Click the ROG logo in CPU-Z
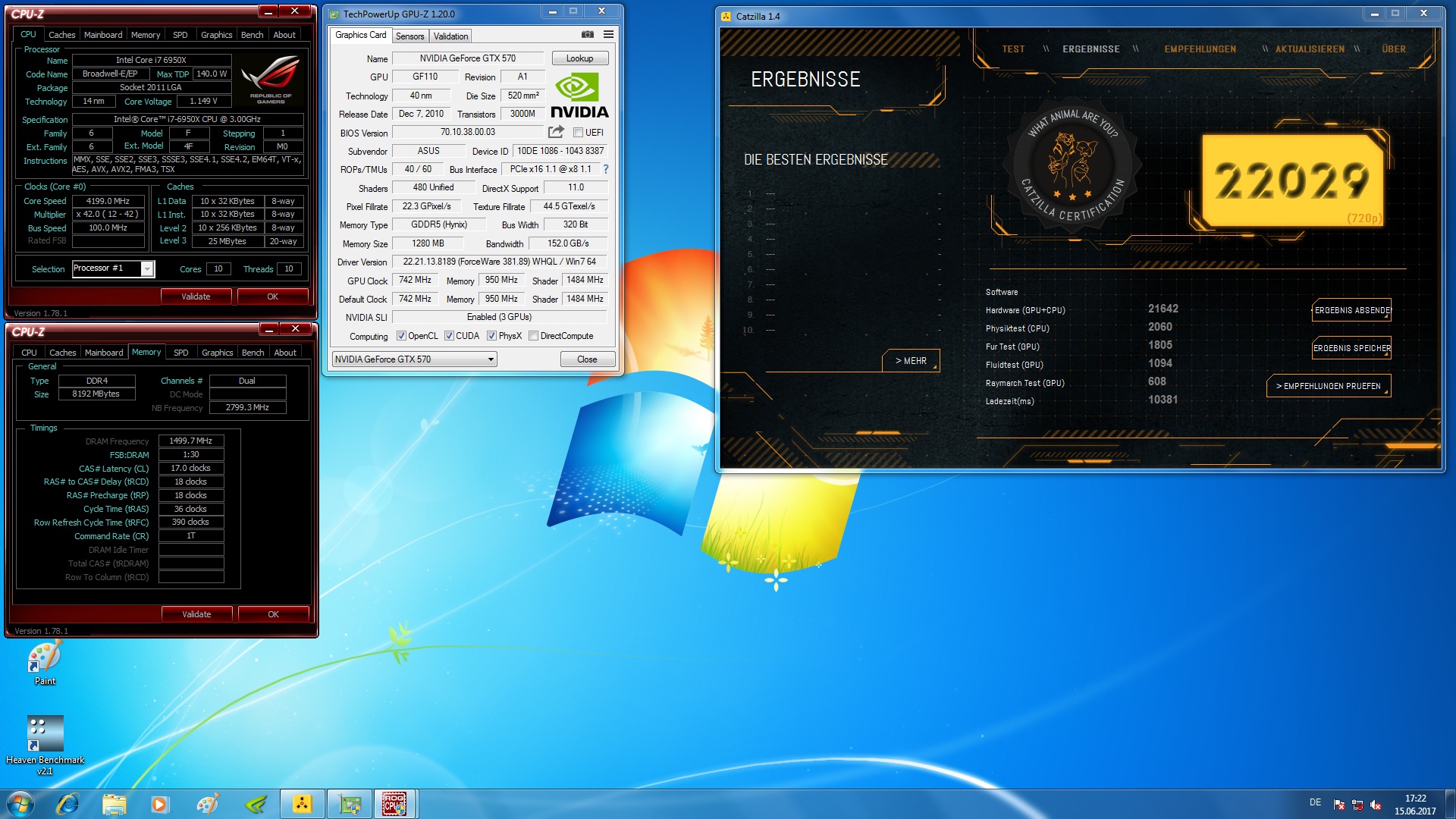Image resolution: width=1456 pixels, height=819 pixels. click(x=271, y=80)
